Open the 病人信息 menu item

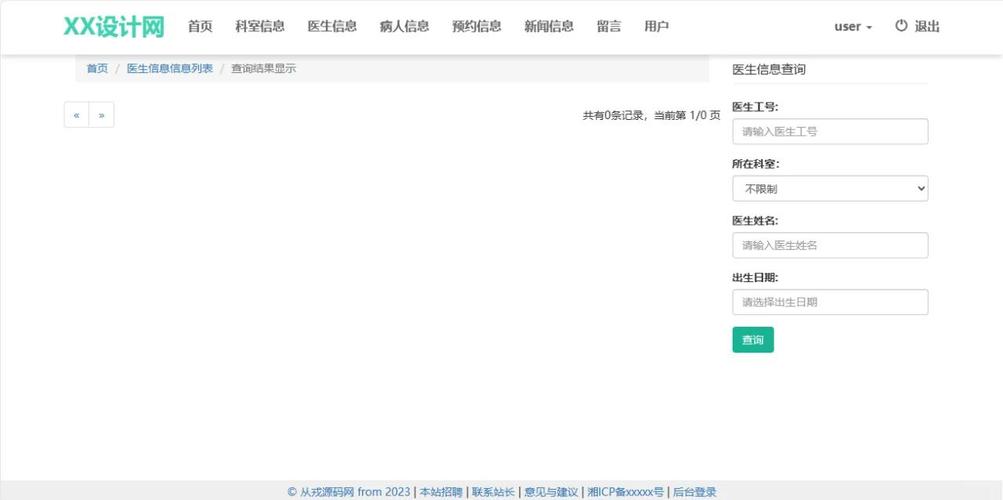(404, 26)
